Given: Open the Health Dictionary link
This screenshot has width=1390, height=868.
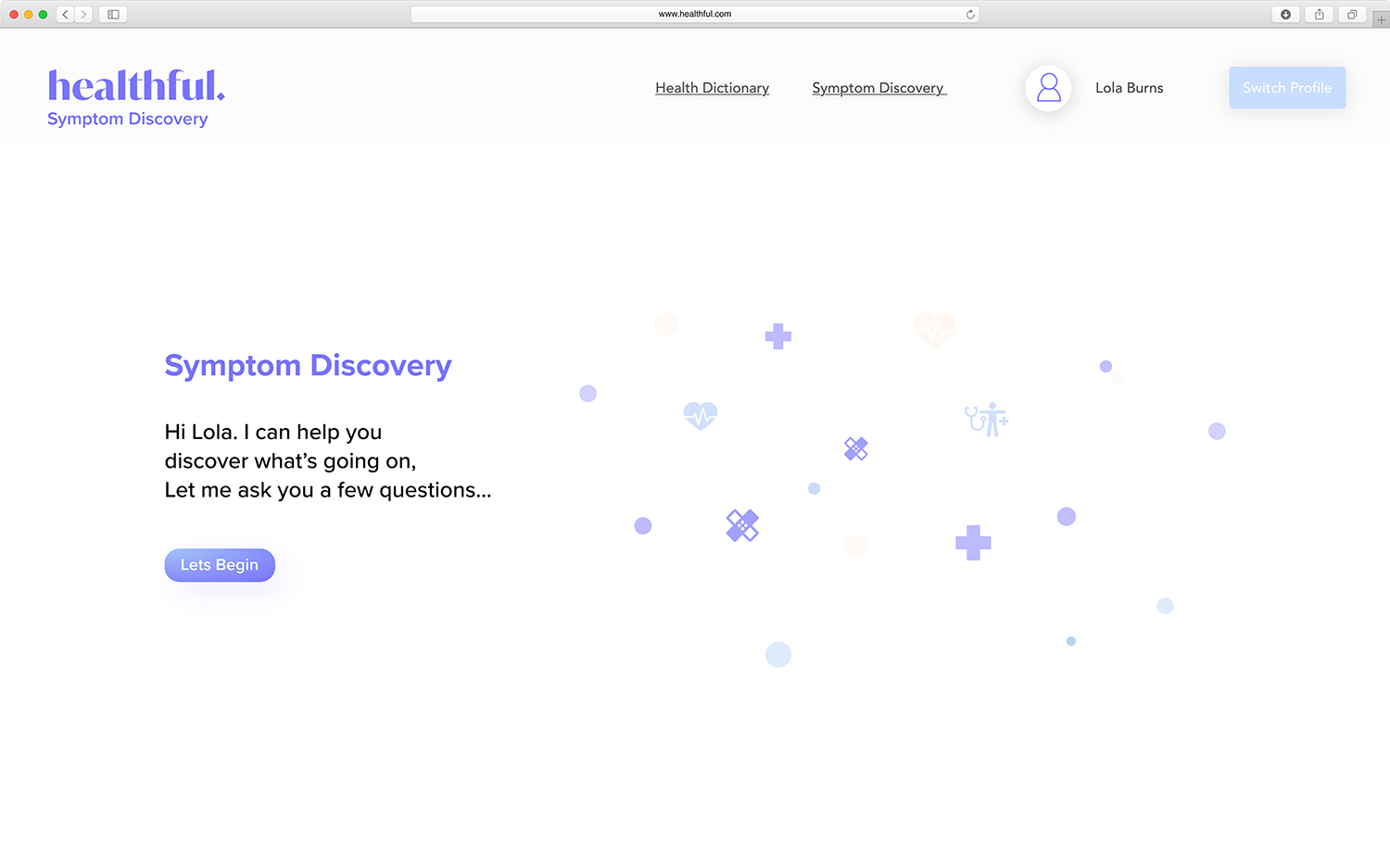Looking at the screenshot, I should [712, 88].
